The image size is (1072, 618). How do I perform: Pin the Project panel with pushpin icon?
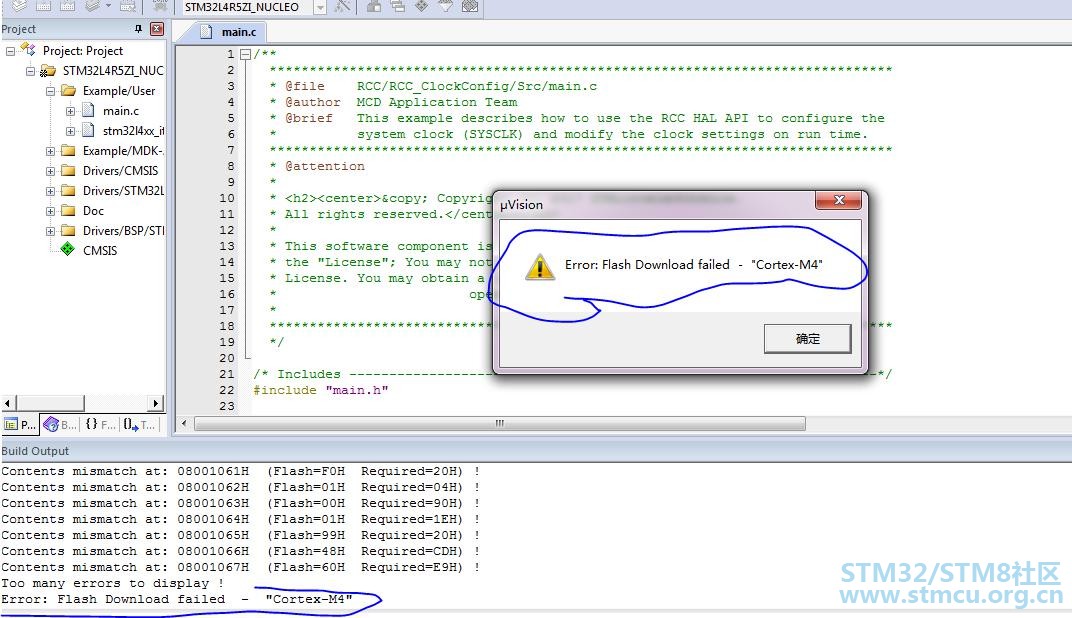[x=138, y=29]
